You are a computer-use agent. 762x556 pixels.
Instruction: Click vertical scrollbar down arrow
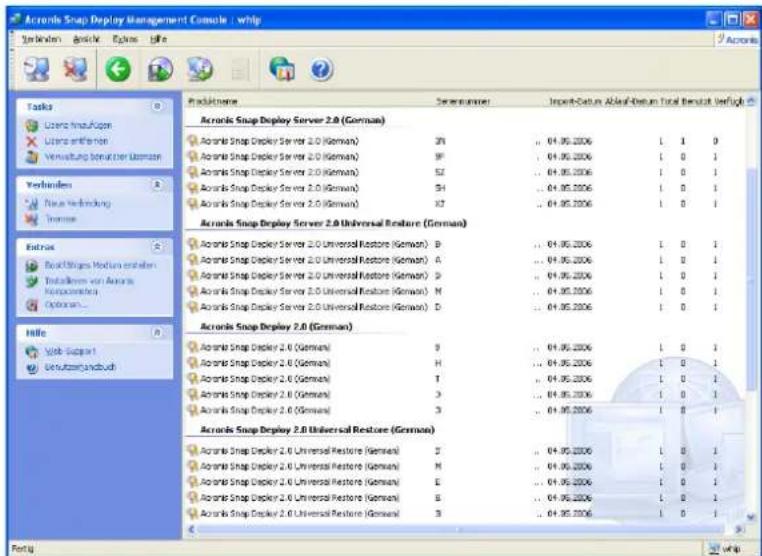point(751,517)
